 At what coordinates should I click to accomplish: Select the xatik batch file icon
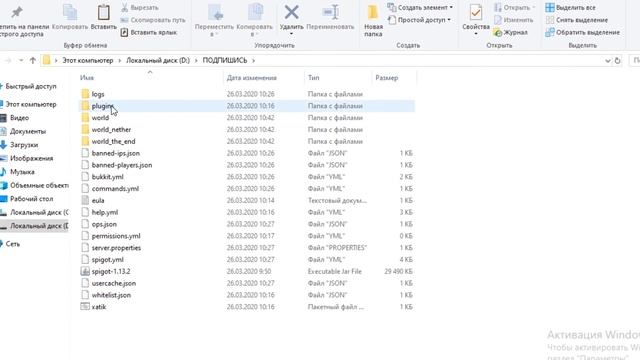(85, 307)
